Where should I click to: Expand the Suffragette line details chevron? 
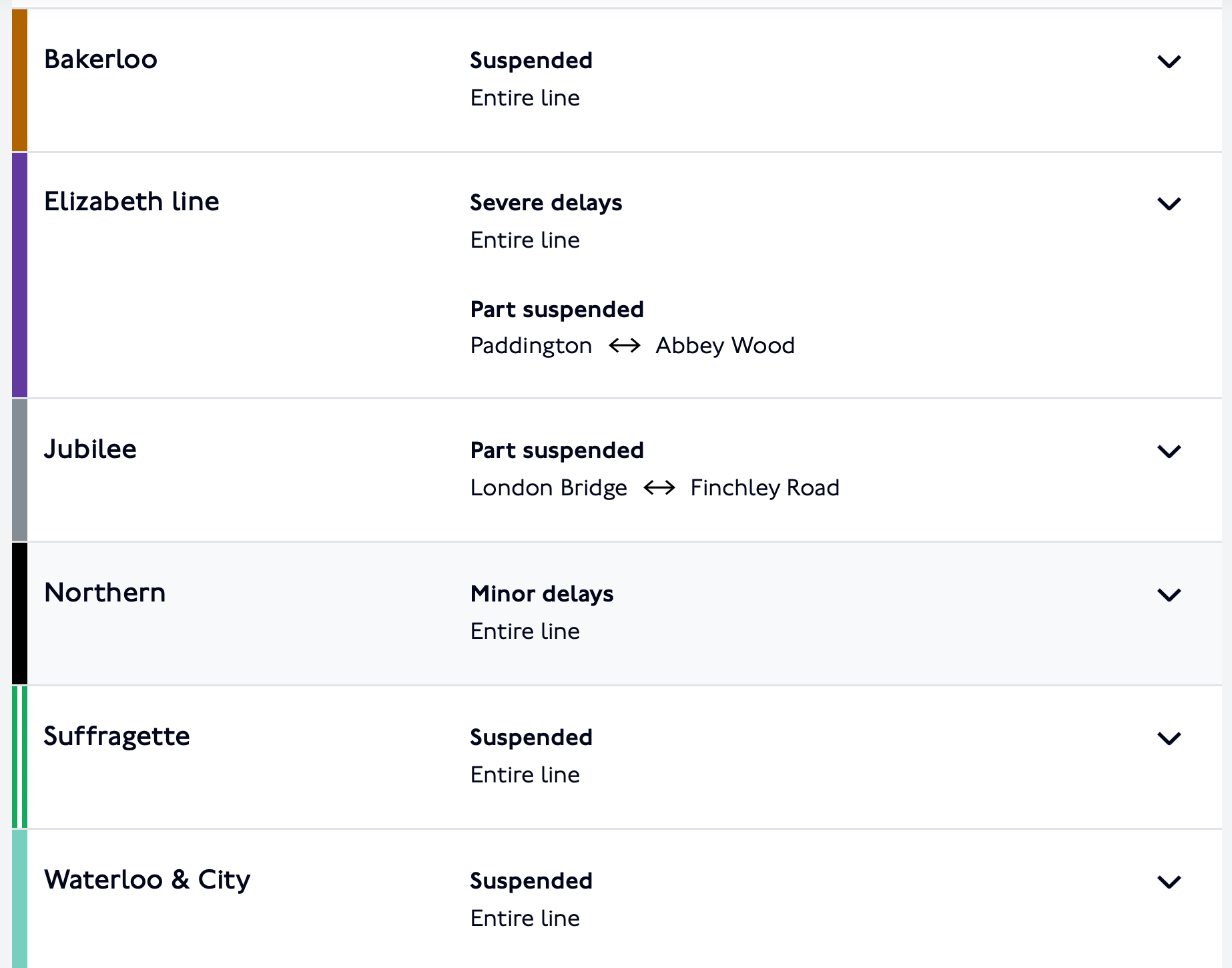pyautogui.click(x=1169, y=738)
